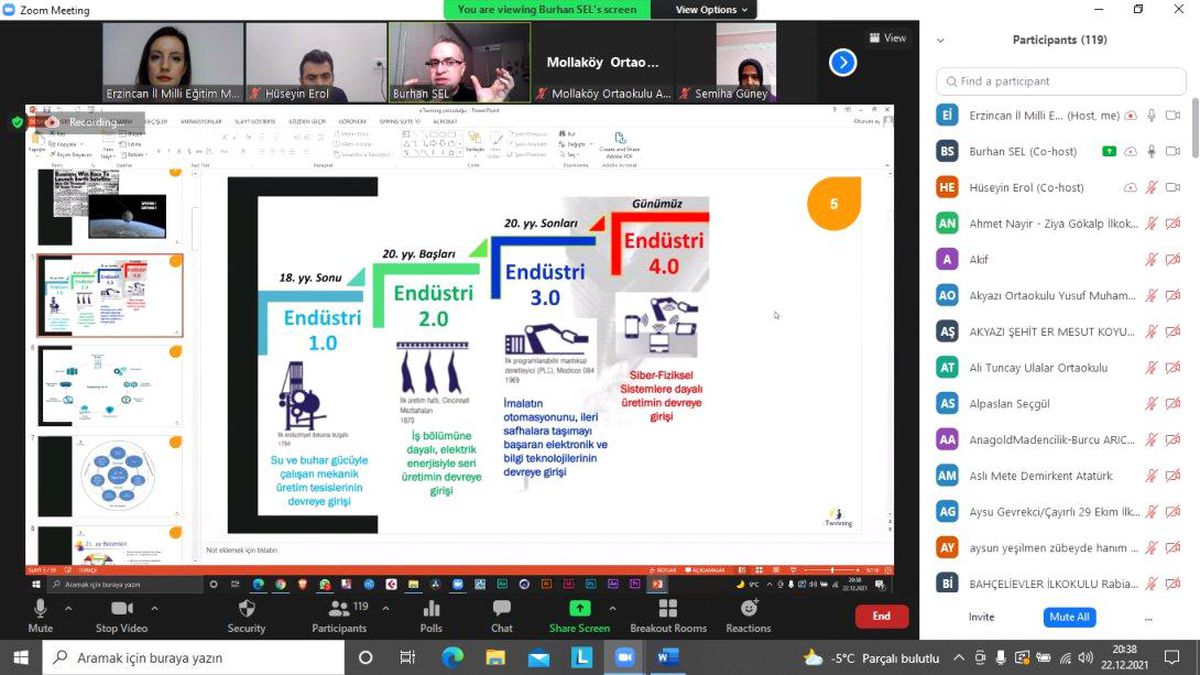Open Task View on the taskbar
This screenshot has height=675, width=1200.
point(408,657)
